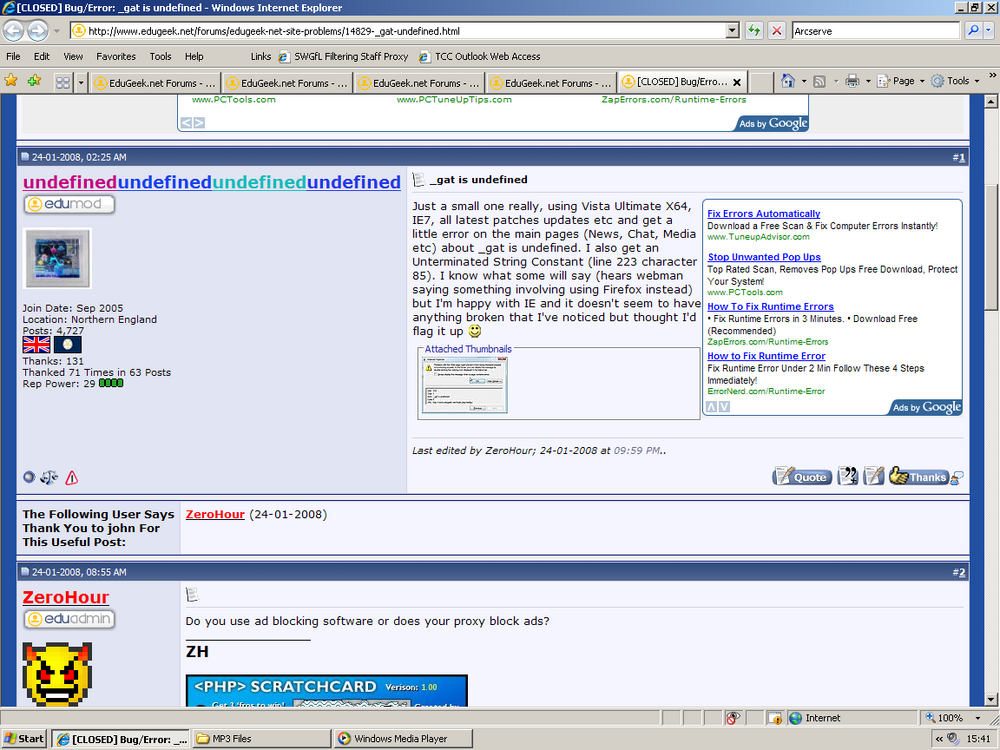Image resolution: width=1000 pixels, height=750 pixels.
Task: Click the taskbar clock showing 15:41
Action: (978, 739)
